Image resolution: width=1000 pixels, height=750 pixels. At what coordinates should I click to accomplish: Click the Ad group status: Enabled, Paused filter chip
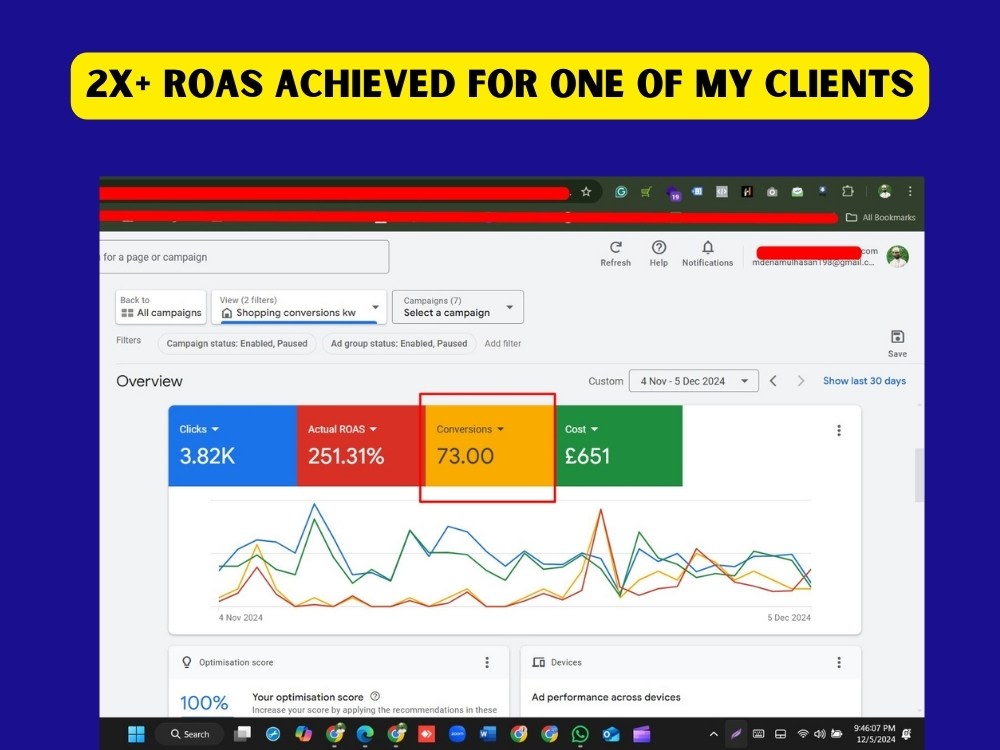pos(399,343)
